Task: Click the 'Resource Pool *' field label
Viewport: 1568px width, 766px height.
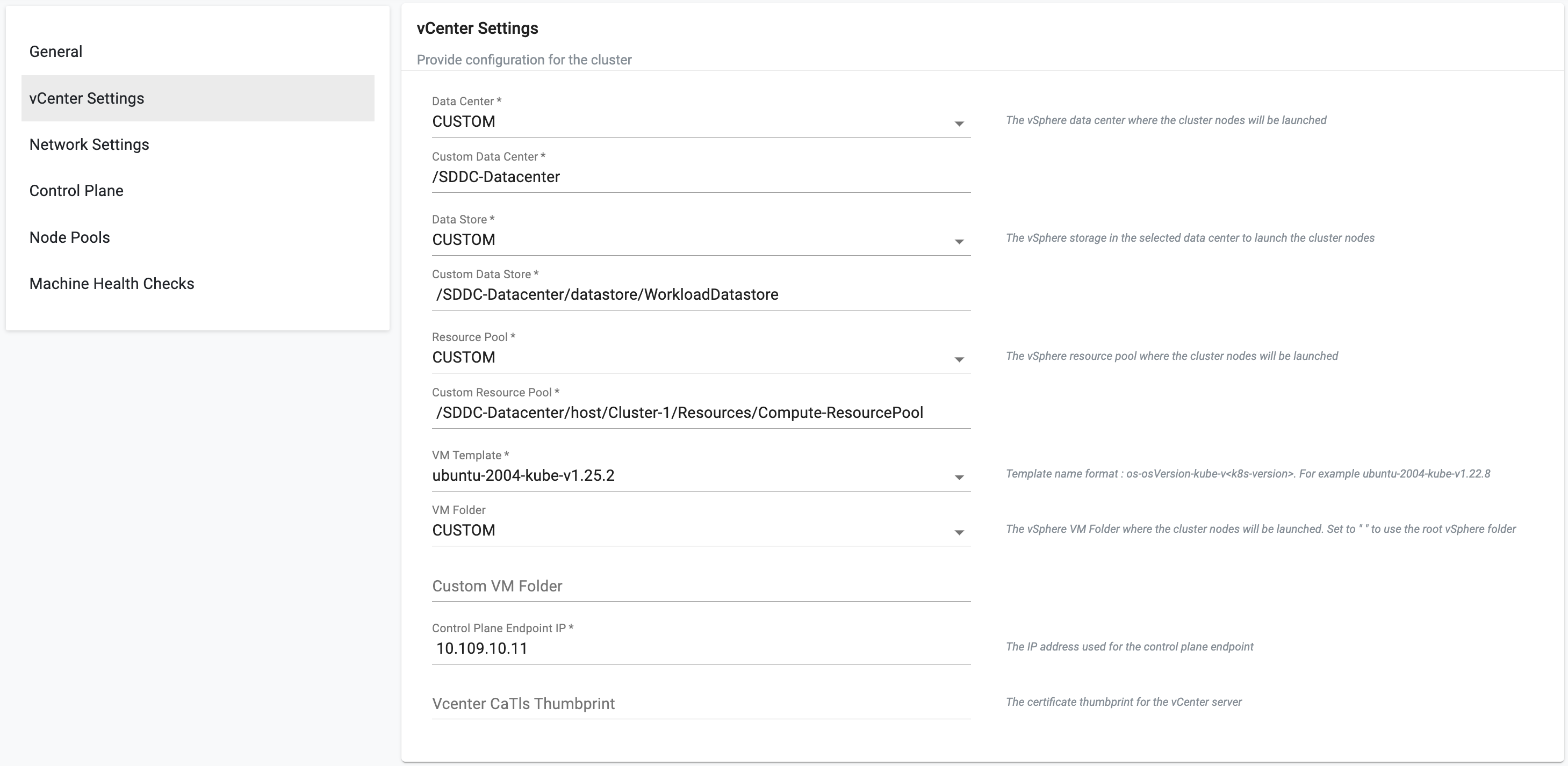Action: pyautogui.click(x=473, y=337)
